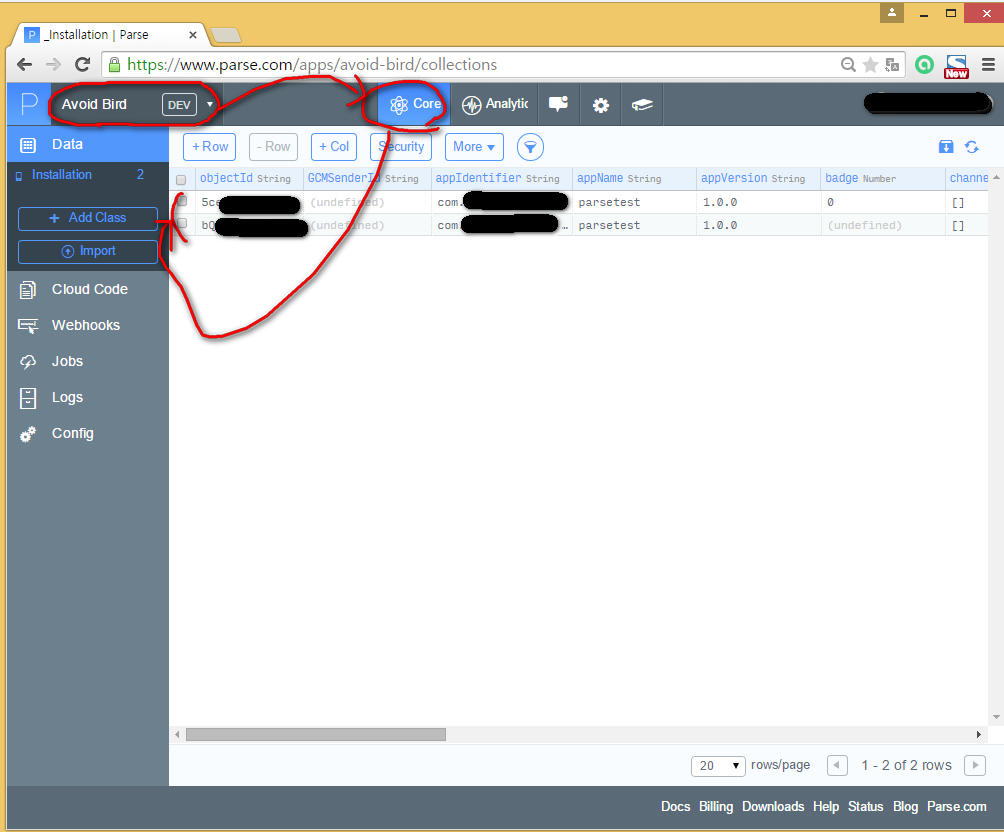
Task: Open the rows per page dropdown
Action: coord(718,765)
